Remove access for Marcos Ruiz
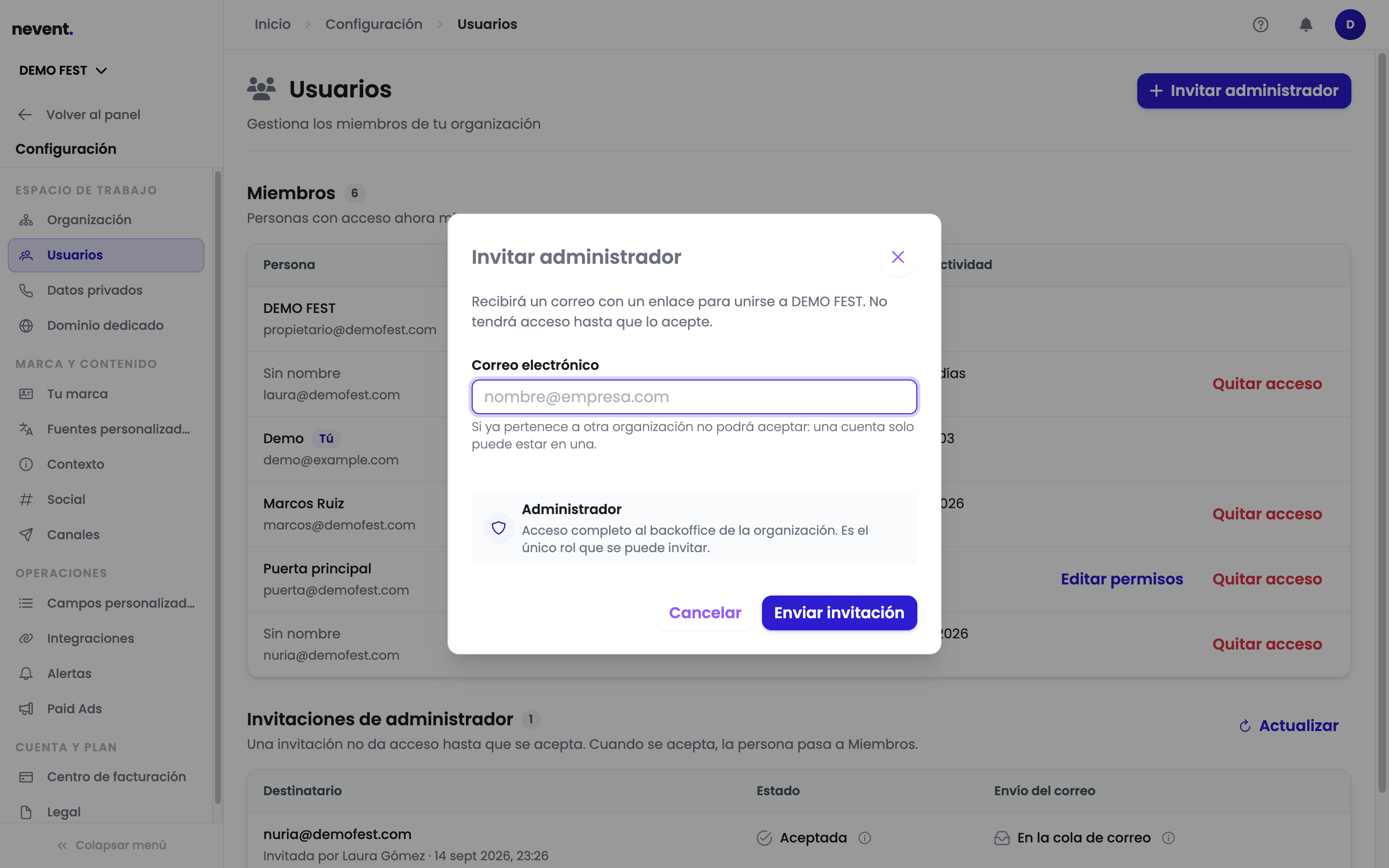 point(1267,514)
